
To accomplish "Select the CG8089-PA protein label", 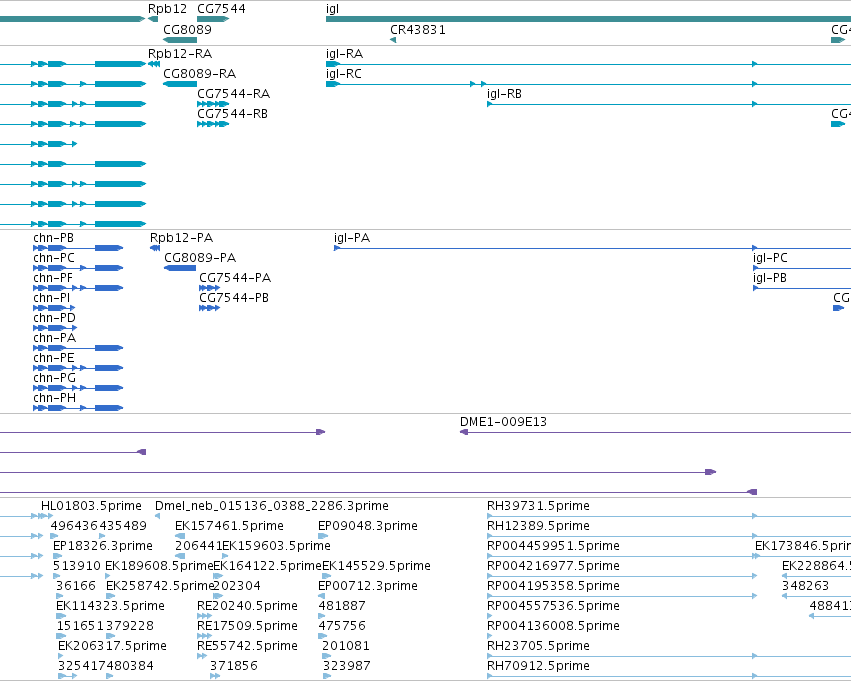I will point(200,258).
